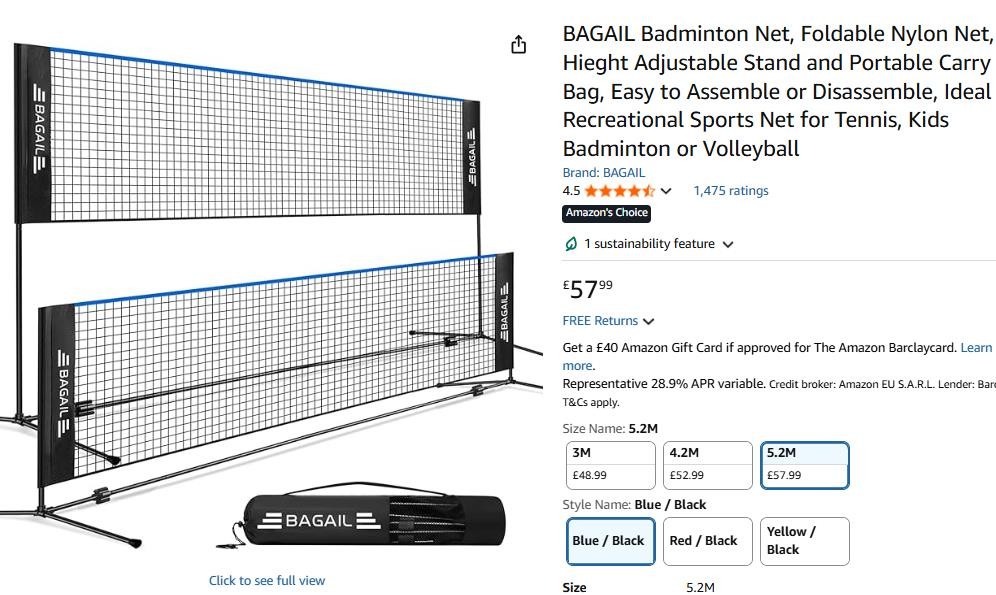Click the share icon above the product image
The image size is (996, 595).
518,45
